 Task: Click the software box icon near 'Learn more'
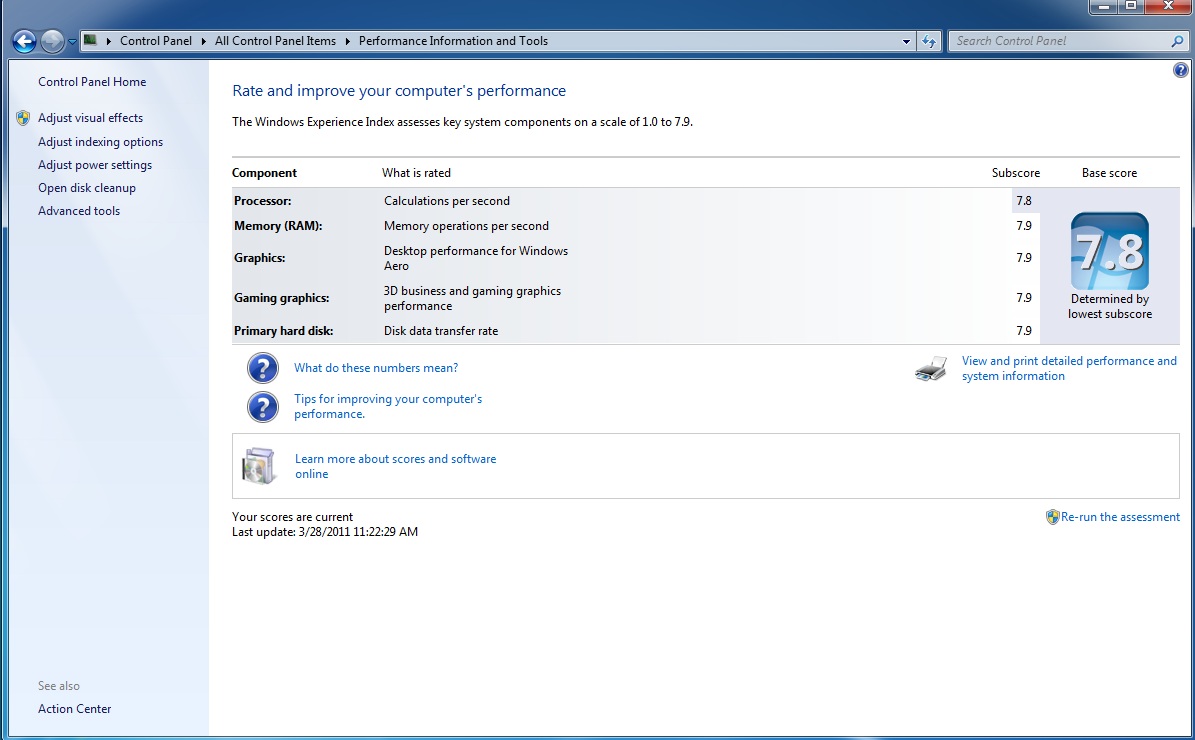point(259,466)
